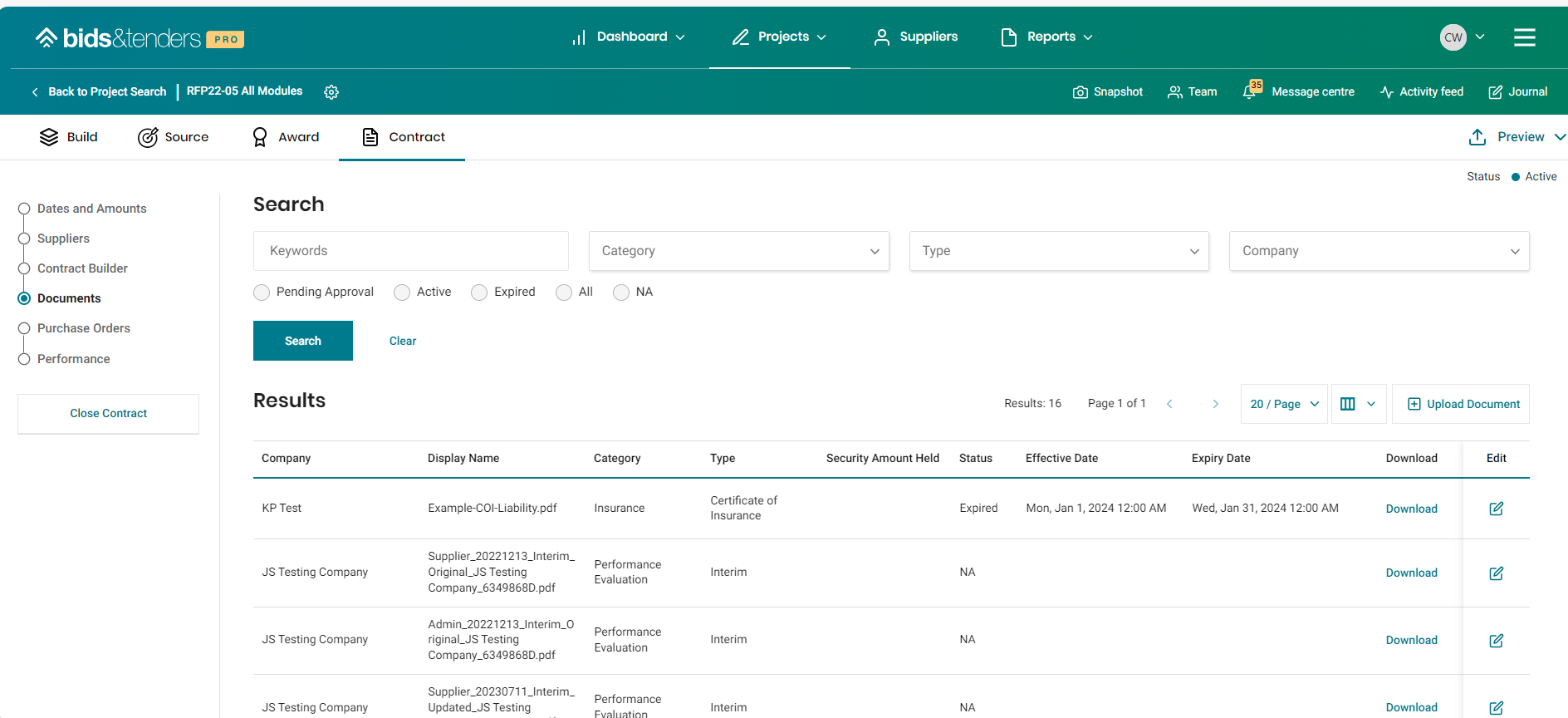The image size is (1568, 718).
Task: Open the Journal icon
Action: 1495,92
